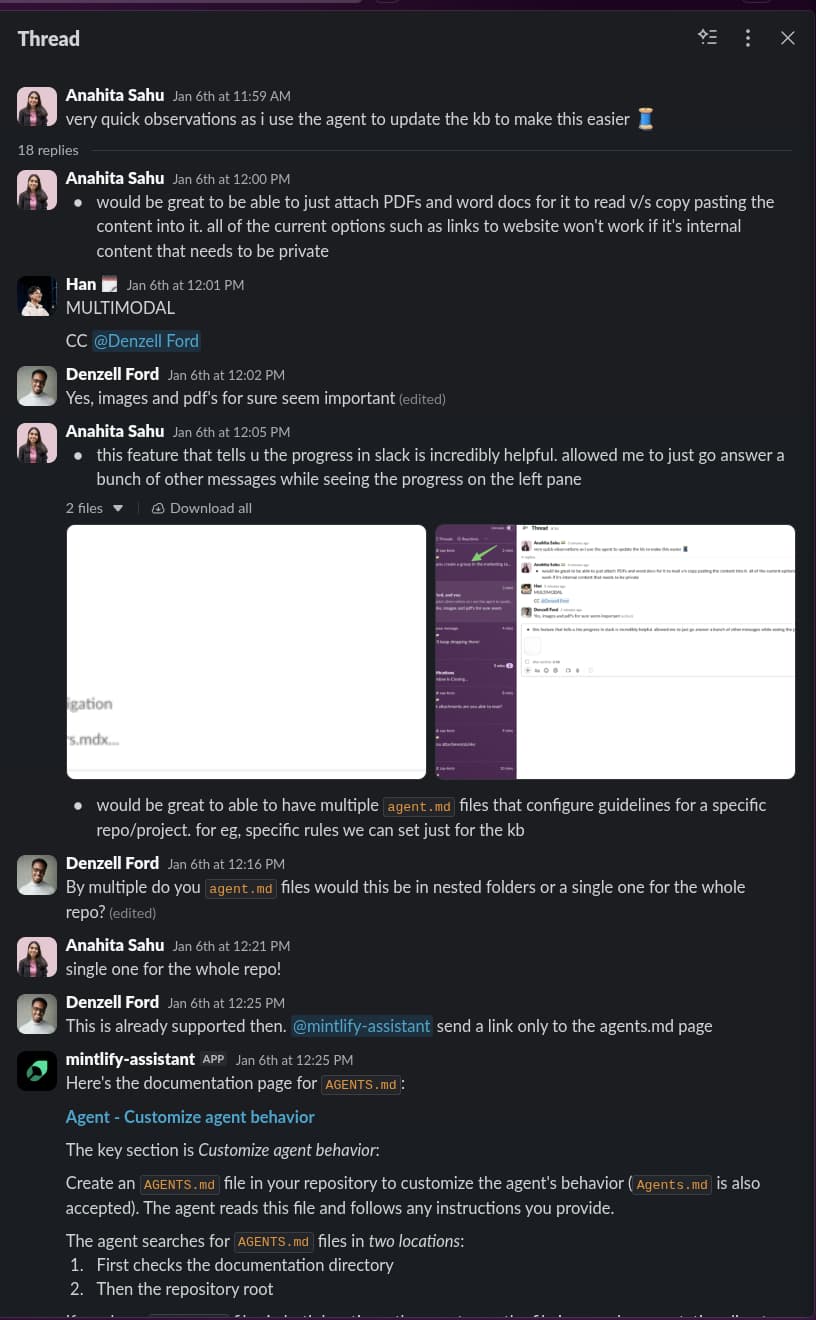Open the thread summary icon in header
The width and height of the screenshot is (816, 1320).
(708, 38)
